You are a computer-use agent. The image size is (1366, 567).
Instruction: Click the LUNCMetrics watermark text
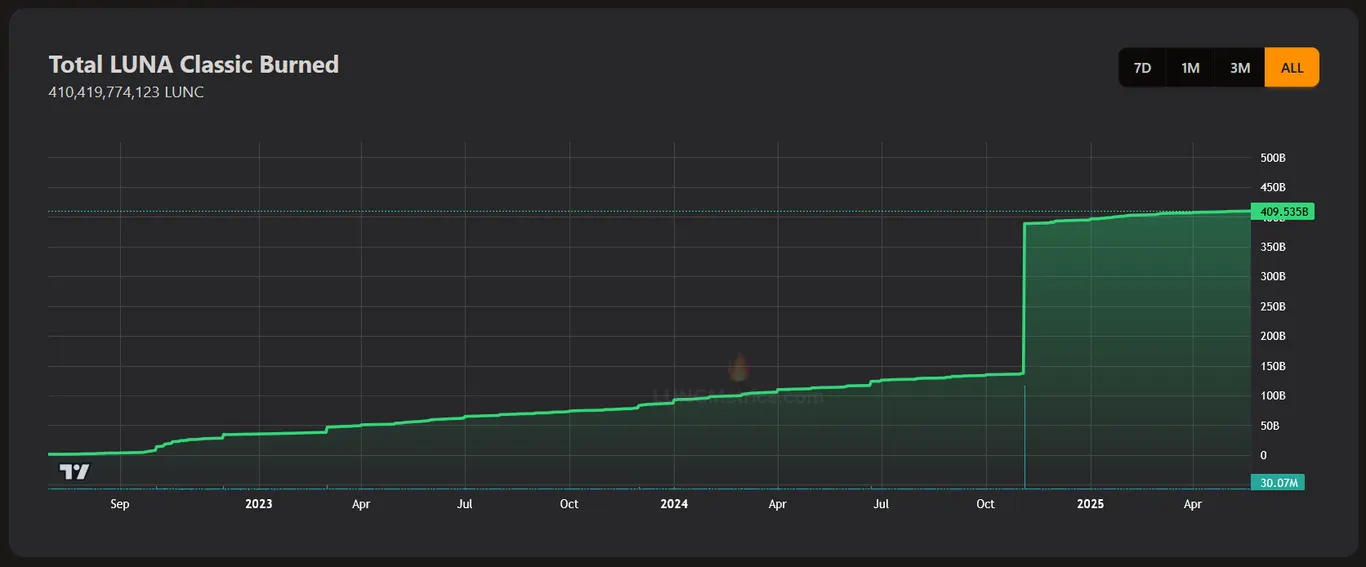point(738,397)
